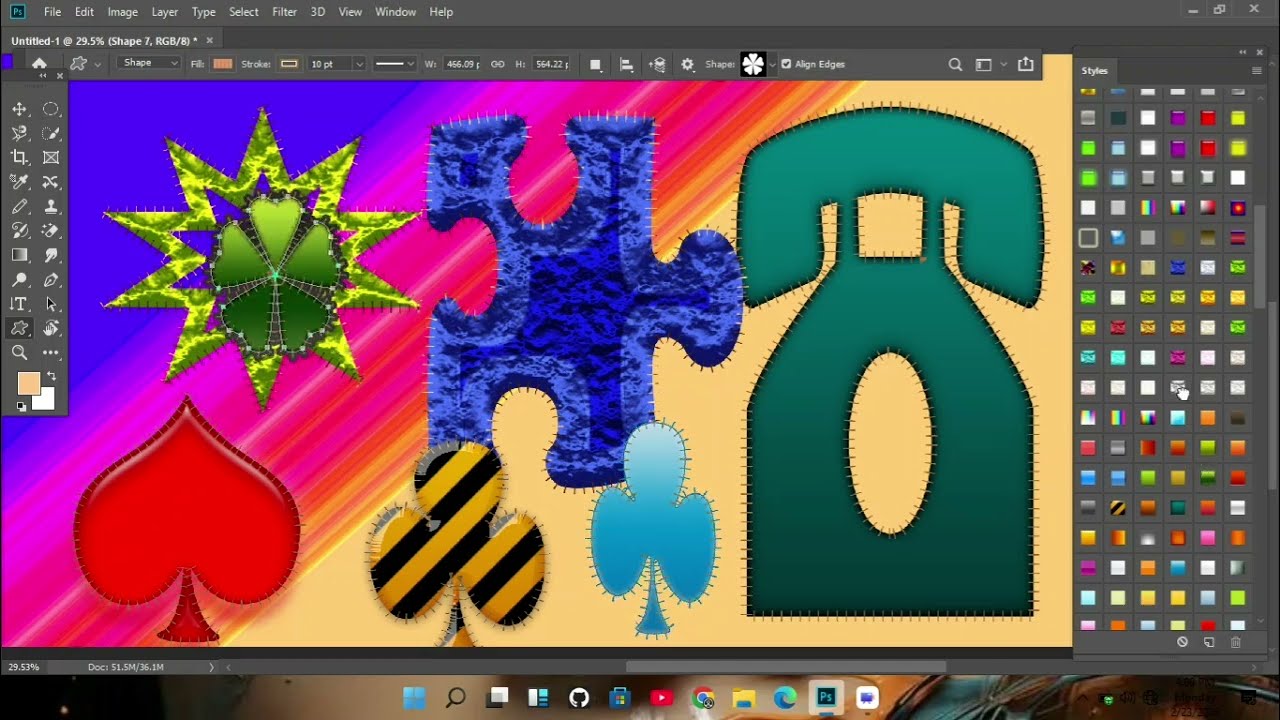This screenshot has width=1280, height=720.
Task: Collapse the Styles panel double arrows
Action: [x=1244, y=52]
